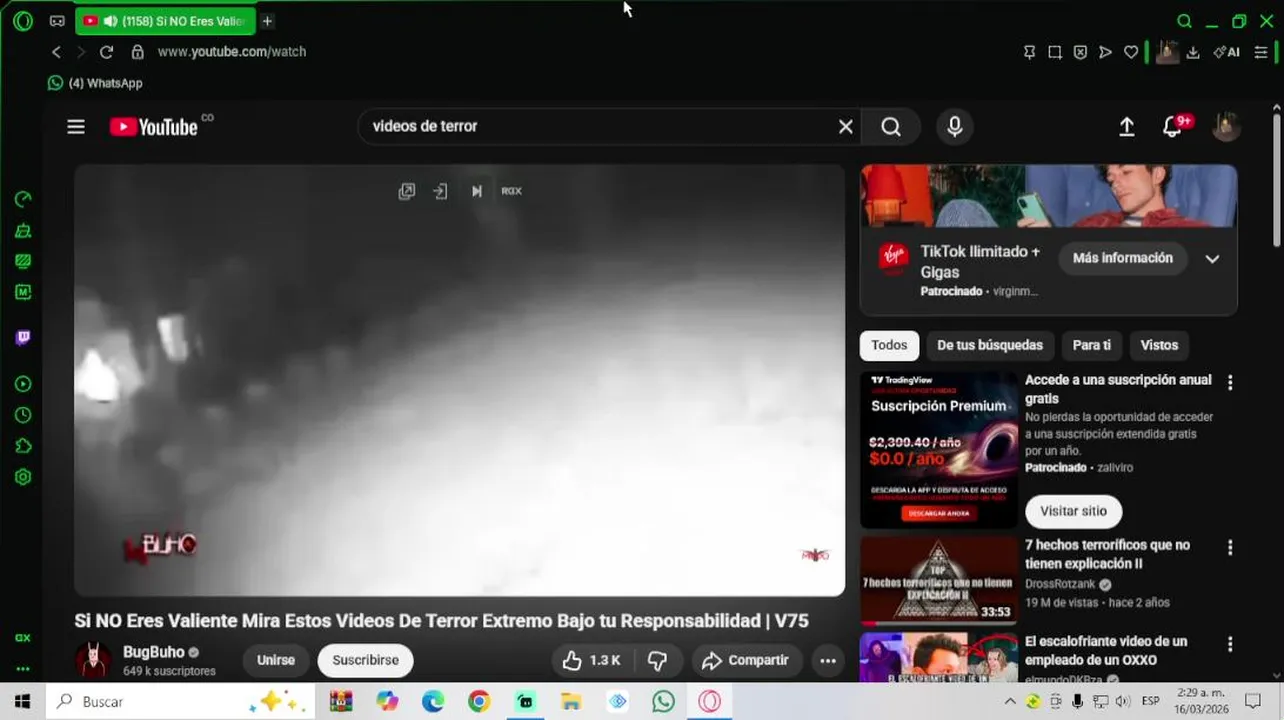Viewport: 1284px width, 720px height.
Task: Open Google Chrome from the Windows taskbar
Action: [x=479, y=702]
